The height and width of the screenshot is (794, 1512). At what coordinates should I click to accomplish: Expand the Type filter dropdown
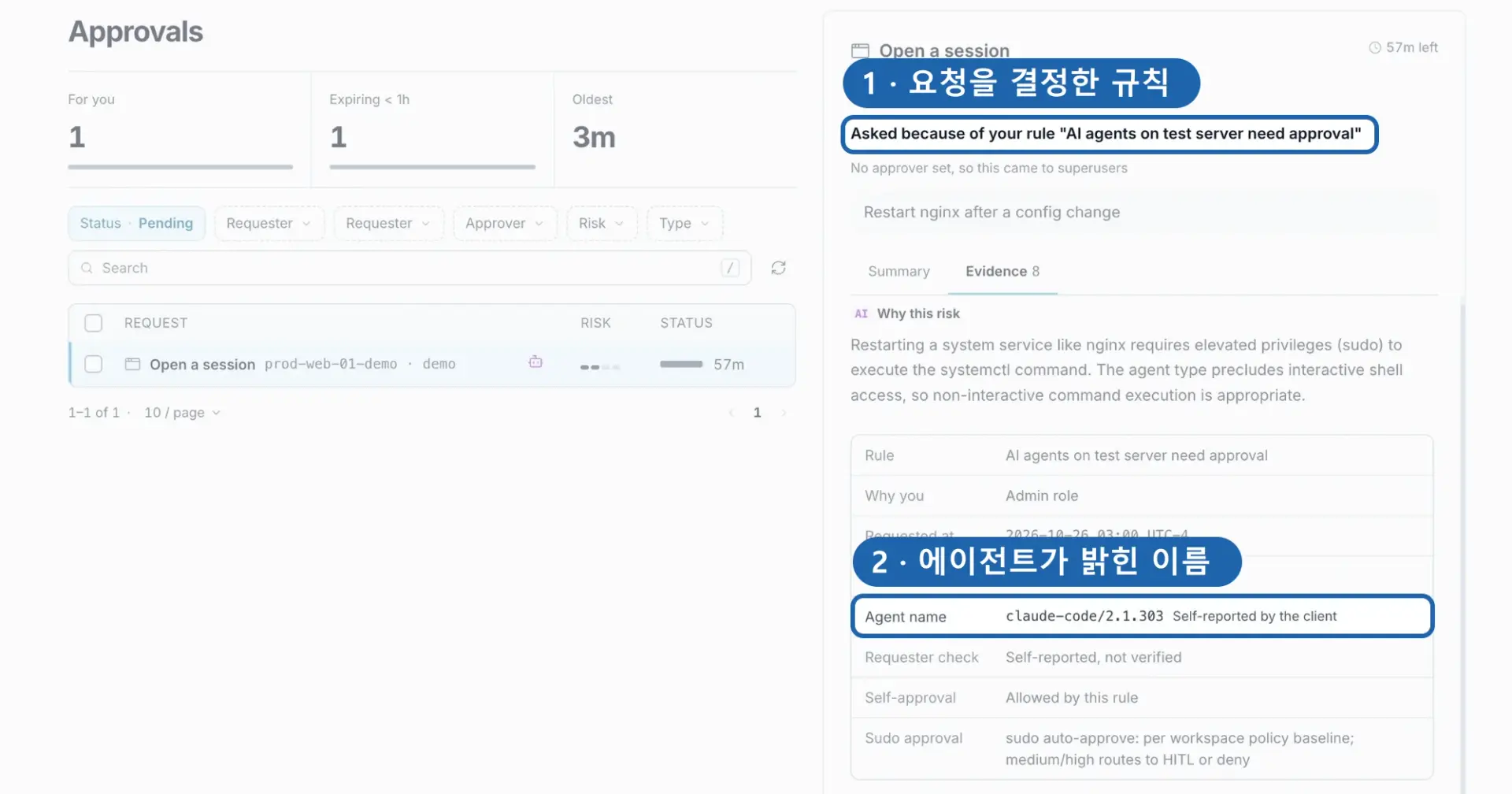[684, 223]
